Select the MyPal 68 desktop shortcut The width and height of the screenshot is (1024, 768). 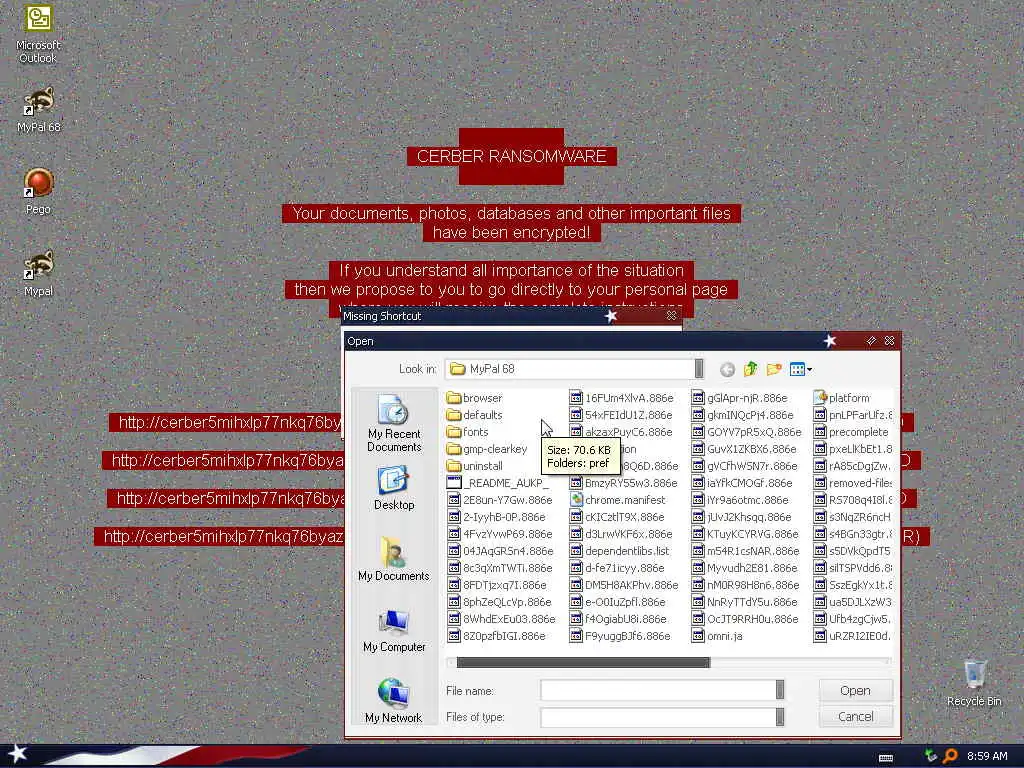point(38,110)
